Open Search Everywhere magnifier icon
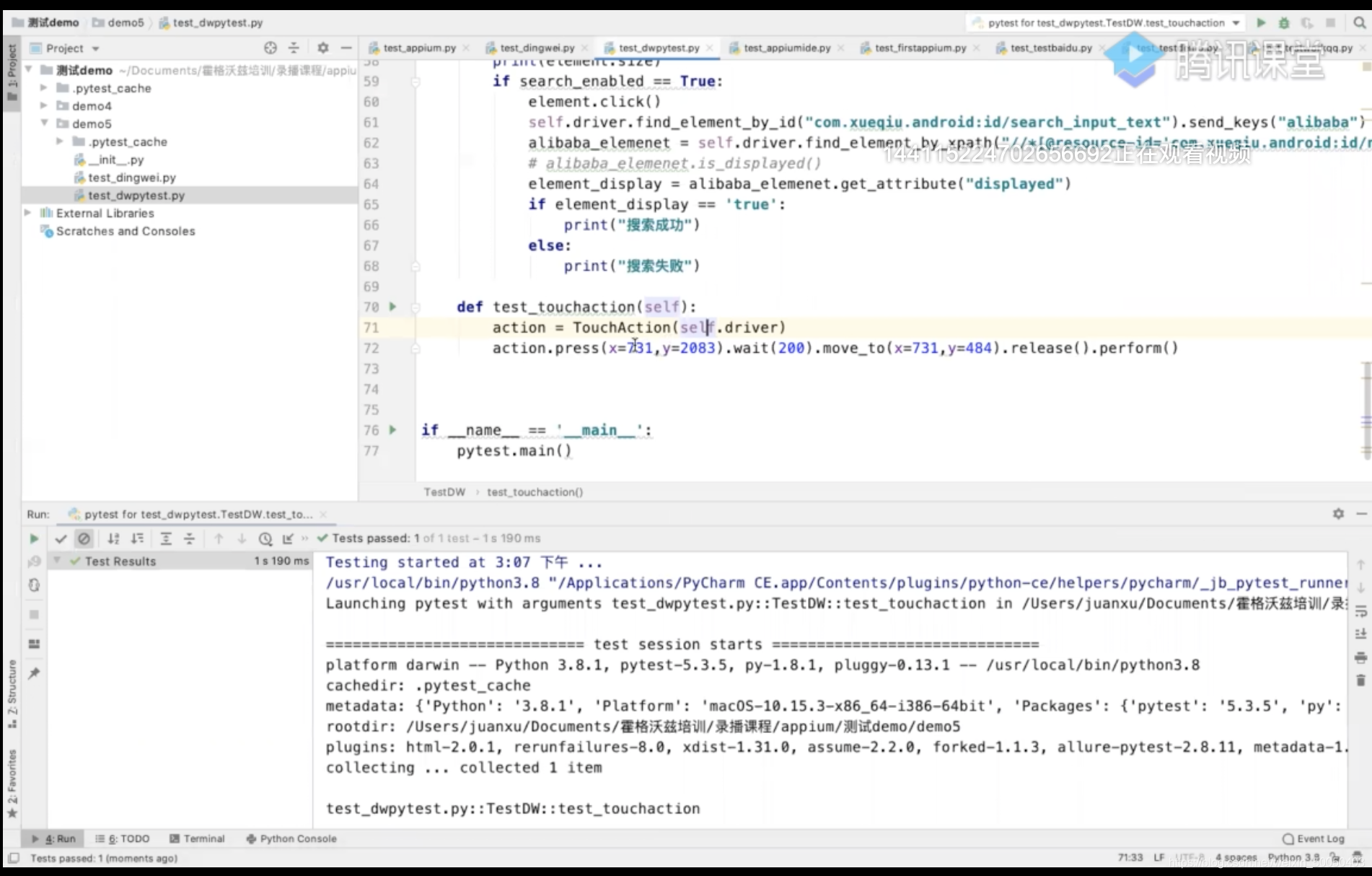Screen dimensions: 1372x876 pyautogui.click(x=1360, y=23)
